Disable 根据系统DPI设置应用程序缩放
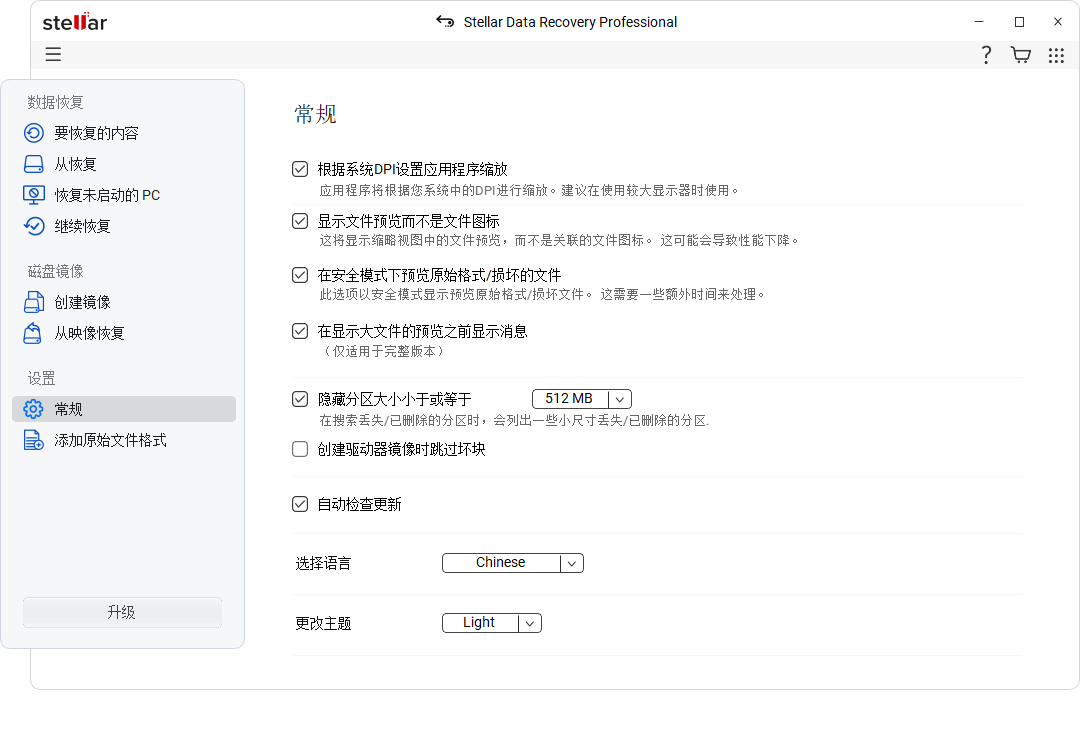Image resolution: width=1080 pixels, height=730 pixels. pyautogui.click(x=299, y=168)
